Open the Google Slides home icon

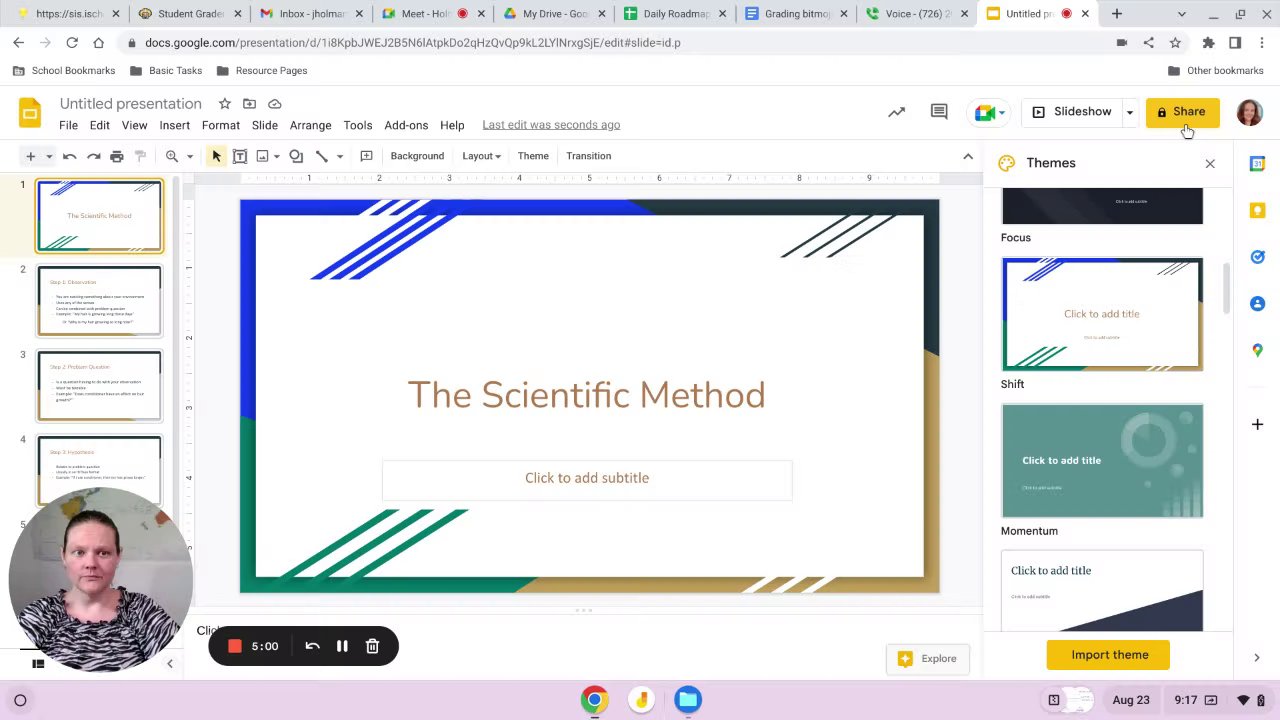pos(30,112)
